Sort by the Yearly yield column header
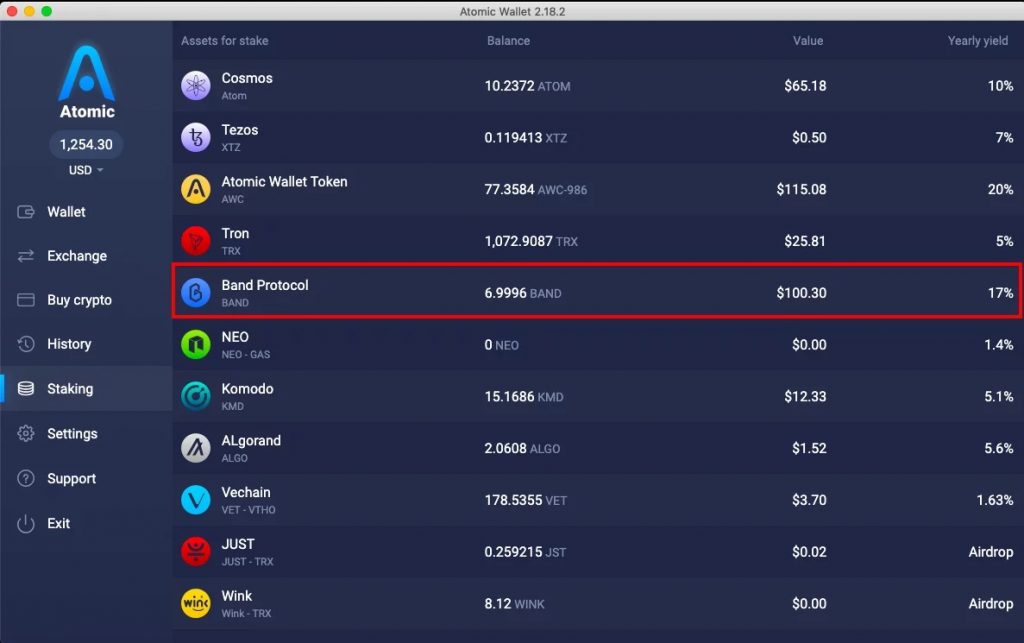Screen dimensions: 1024x643 click(978, 40)
